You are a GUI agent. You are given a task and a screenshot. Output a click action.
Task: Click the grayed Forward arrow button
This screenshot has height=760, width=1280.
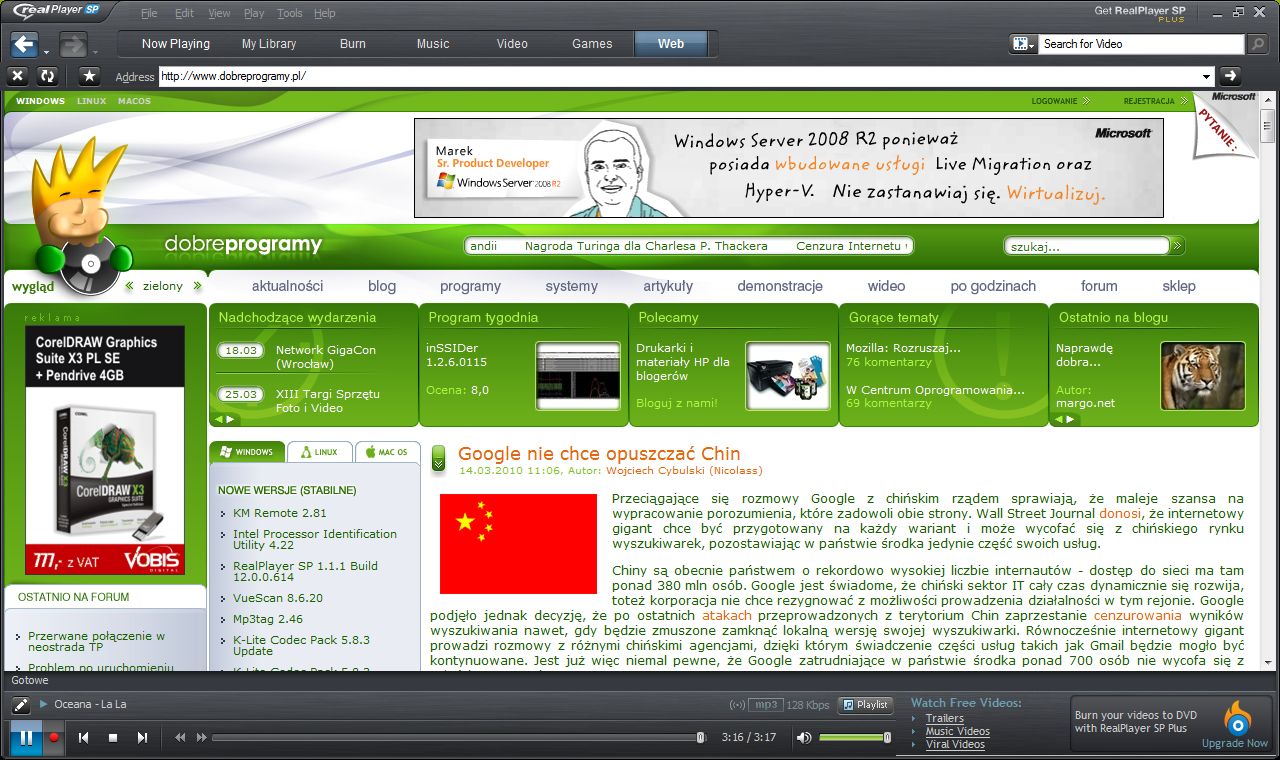point(72,44)
